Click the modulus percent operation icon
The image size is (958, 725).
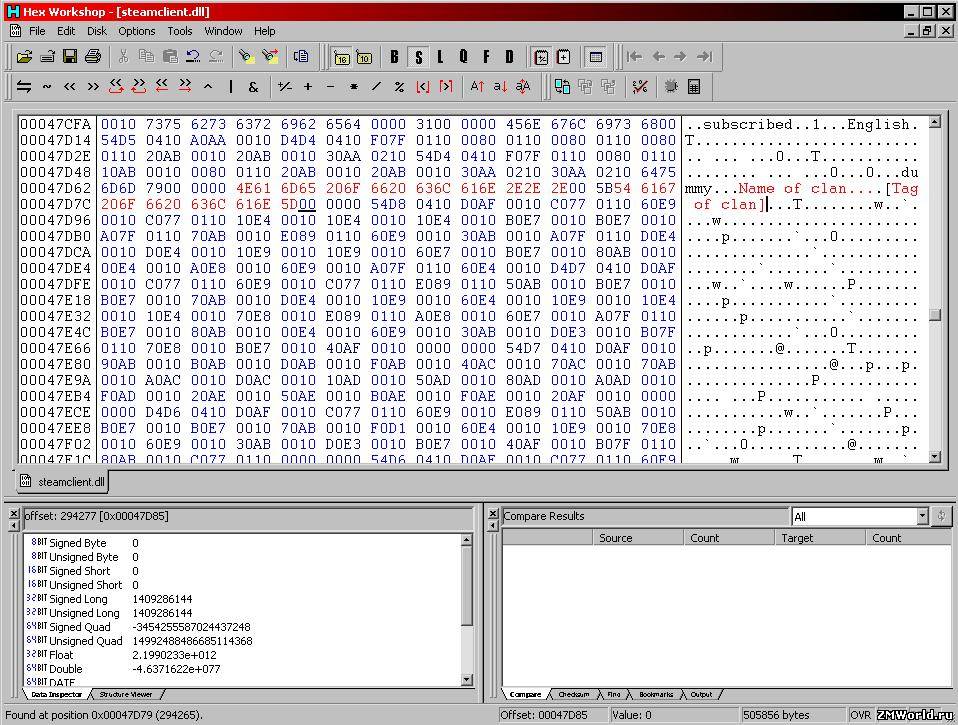pos(399,87)
